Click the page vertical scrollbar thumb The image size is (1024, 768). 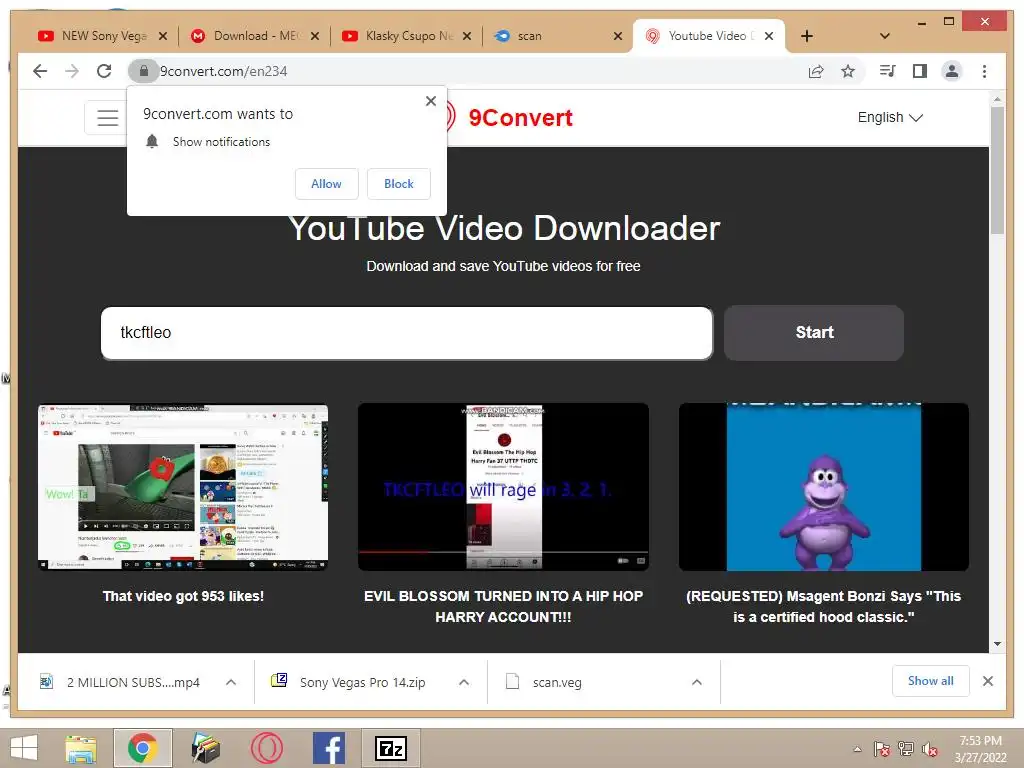click(x=997, y=170)
